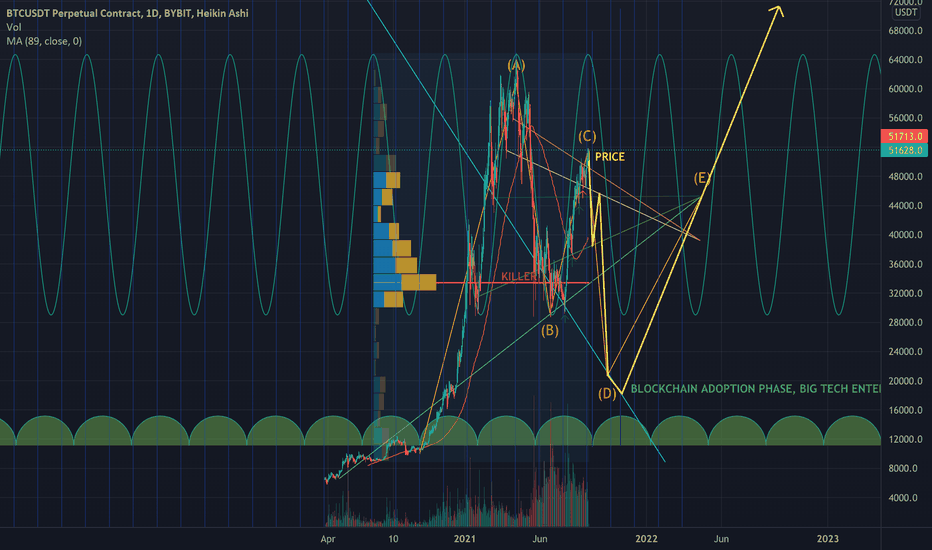Select the Vol indicator label
Image resolution: width=932 pixels, height=550 pixels.
click(x=14, y=27)
